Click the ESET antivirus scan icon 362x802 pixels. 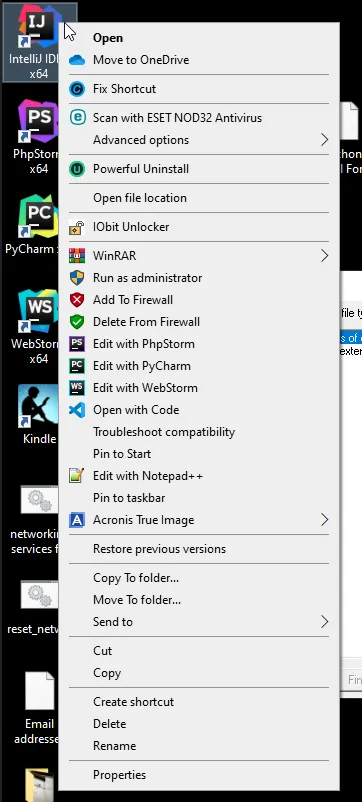point(77,118)
